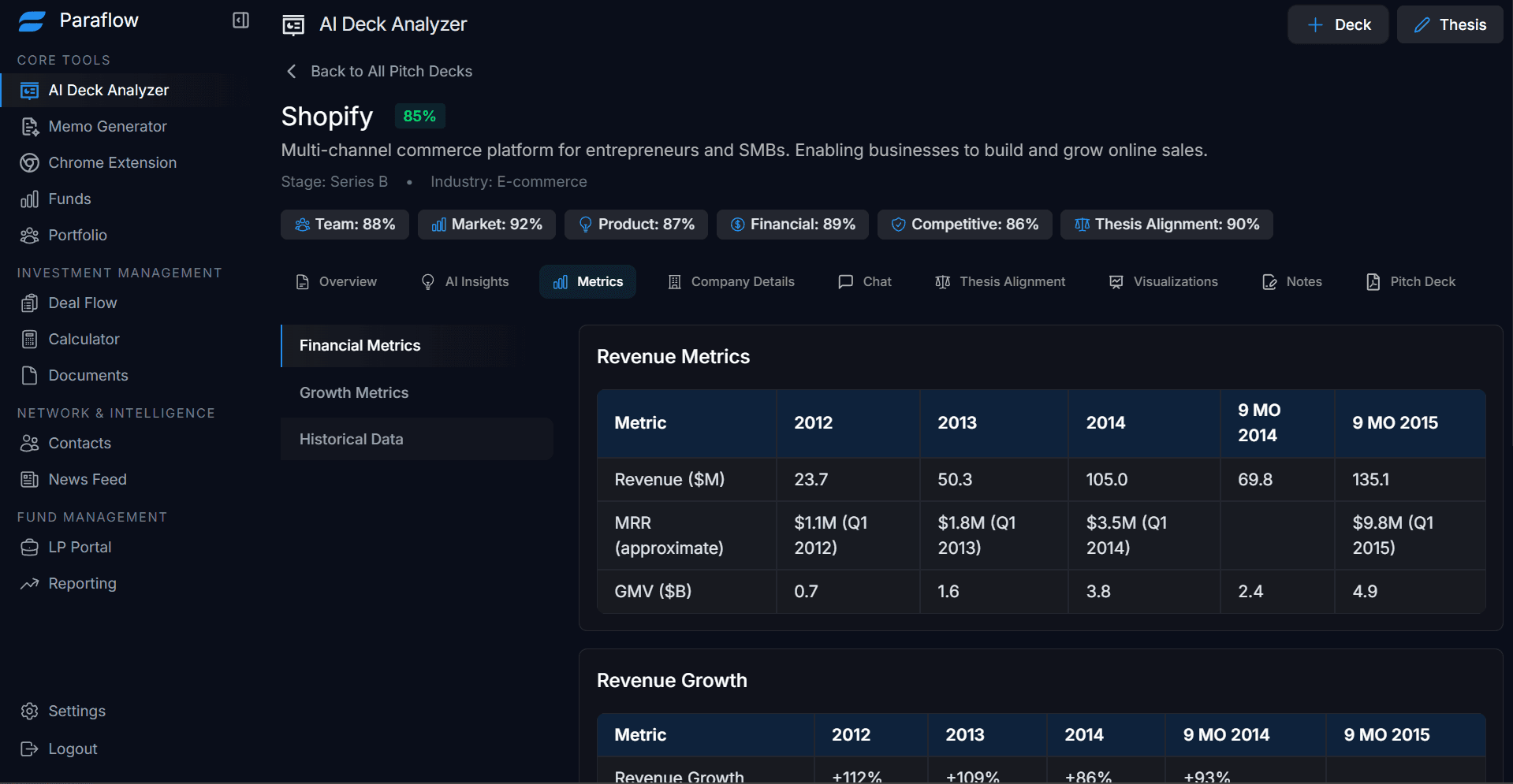The width and height of the screenshot is (1513, 784).
Task: Open Deal Flow under Investment Management
Action: (82, 303)
